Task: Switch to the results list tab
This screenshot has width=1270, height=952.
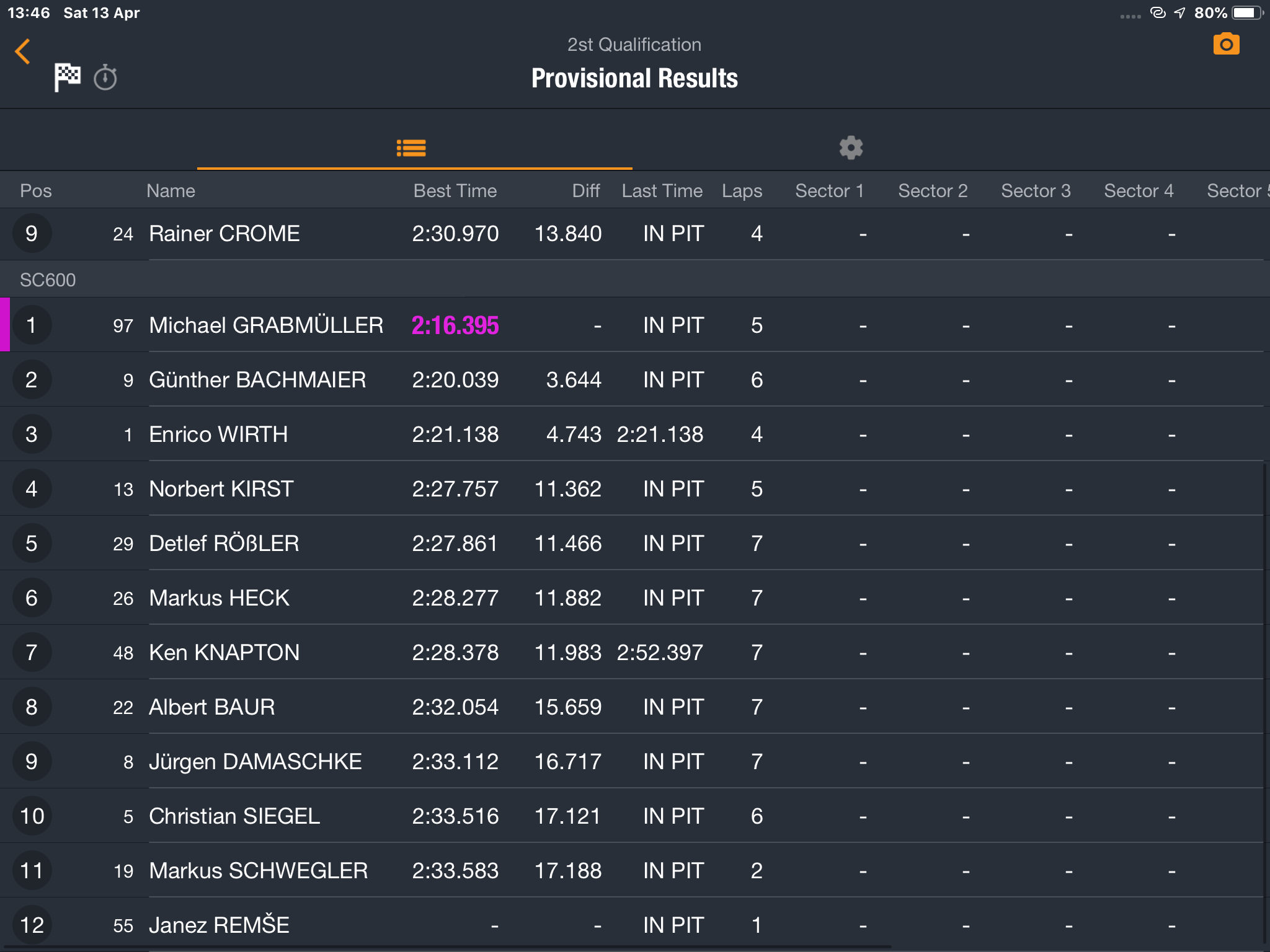Action: tap(411, 148)
